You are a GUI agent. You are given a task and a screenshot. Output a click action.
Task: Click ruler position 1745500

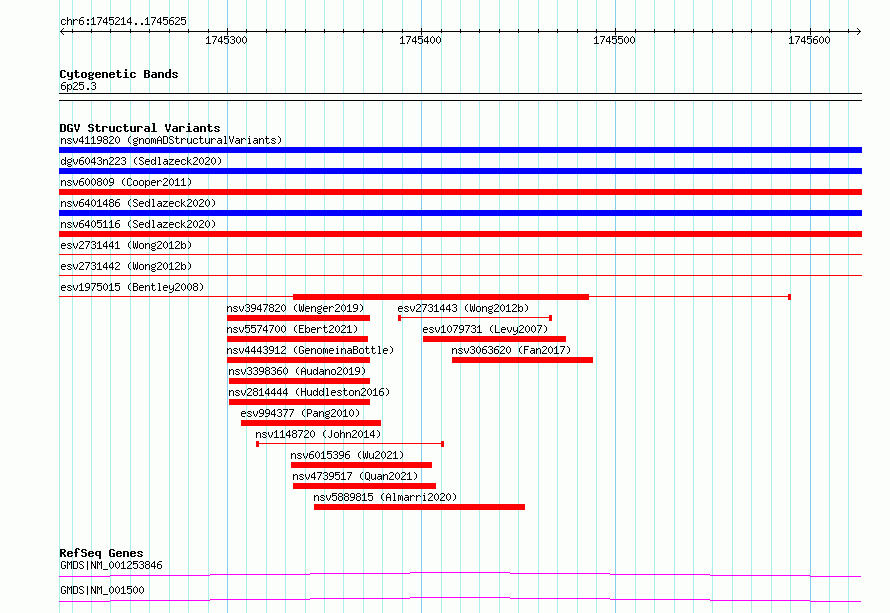point(615,40)
